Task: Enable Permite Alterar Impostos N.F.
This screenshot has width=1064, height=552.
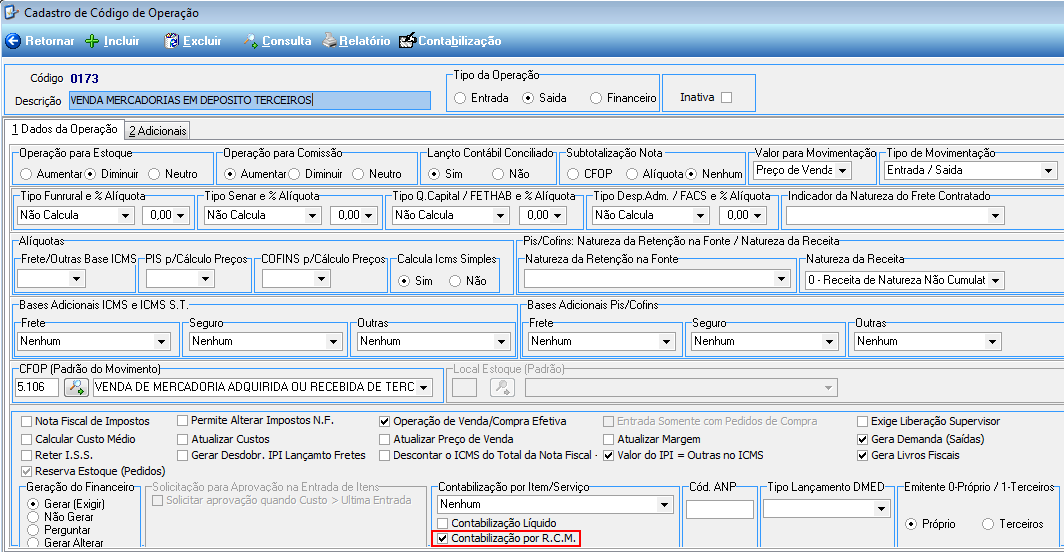Action: 183,420
